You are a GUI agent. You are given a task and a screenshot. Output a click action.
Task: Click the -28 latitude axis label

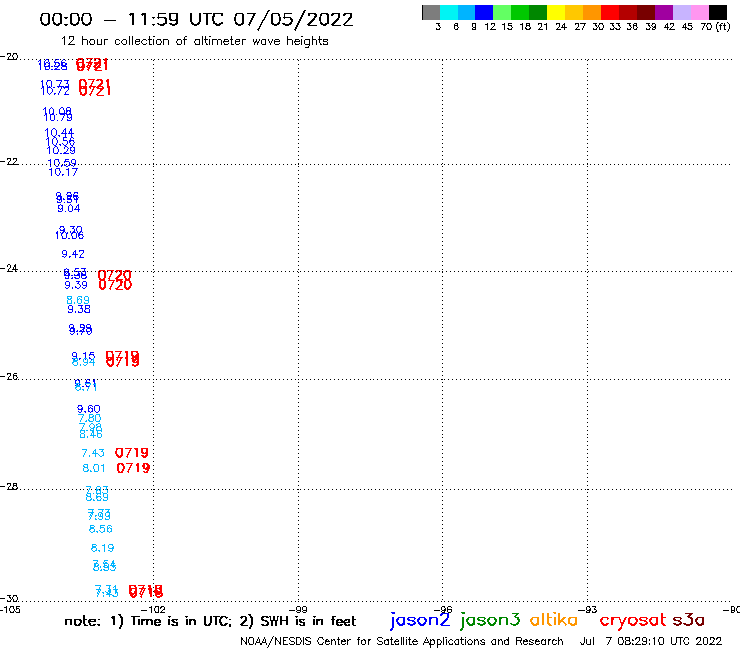click(9, 486)
